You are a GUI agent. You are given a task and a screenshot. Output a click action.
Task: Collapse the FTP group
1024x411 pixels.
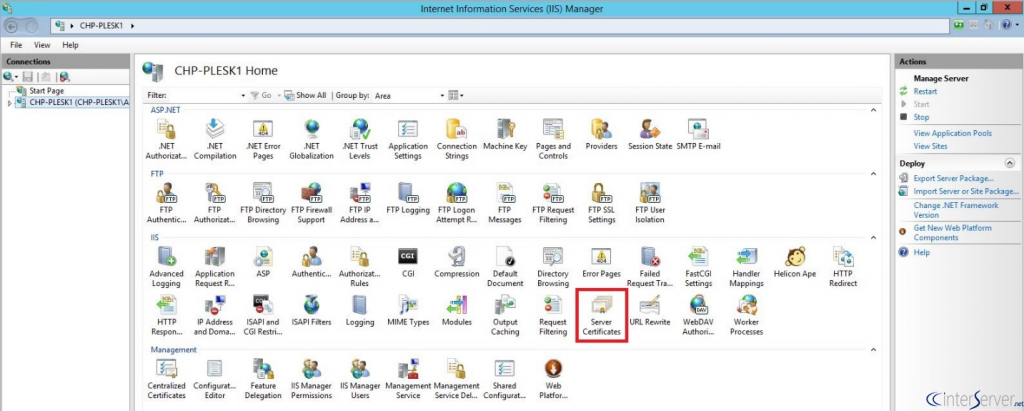[873, 174]
